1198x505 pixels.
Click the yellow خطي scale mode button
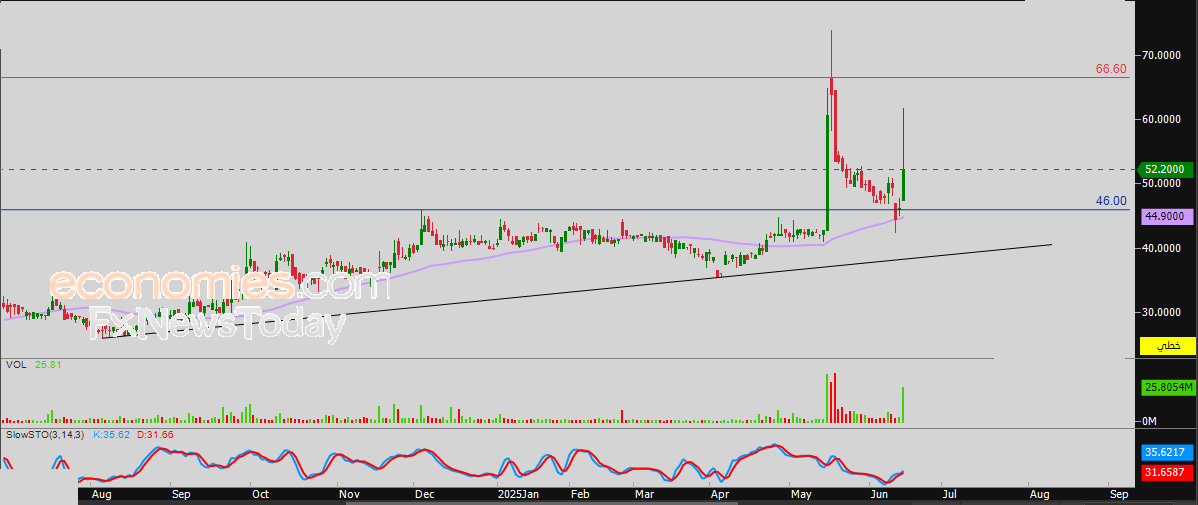click(x=1167, y=346)
